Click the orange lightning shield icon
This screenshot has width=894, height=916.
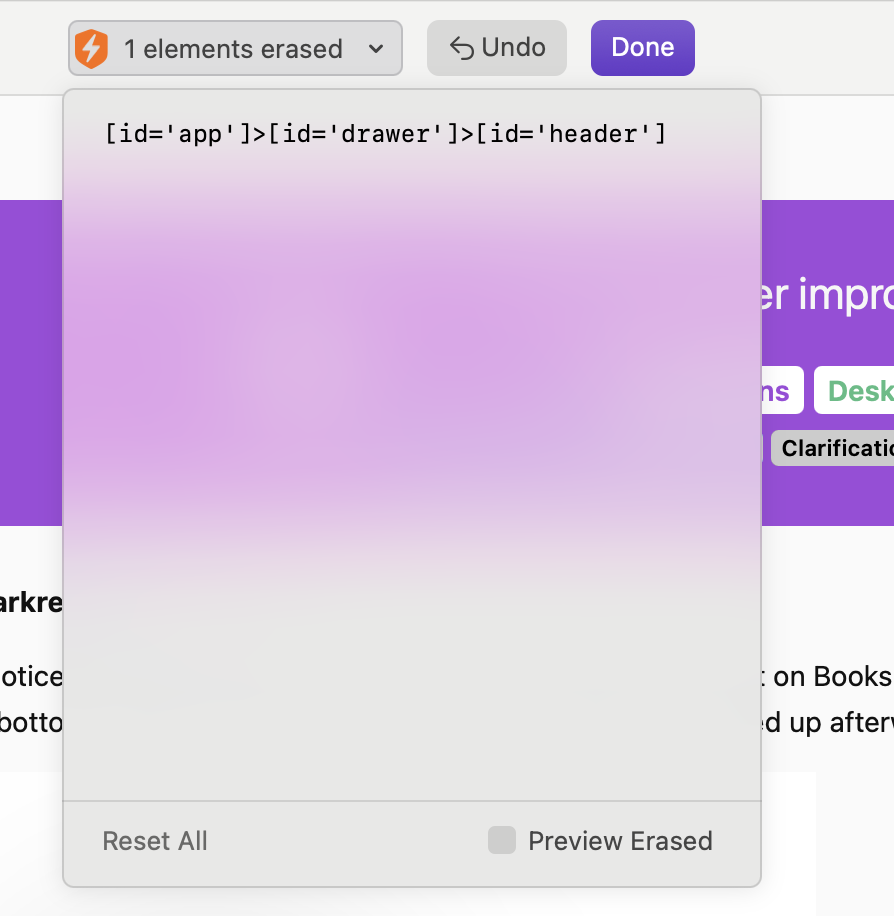[91, 48]
